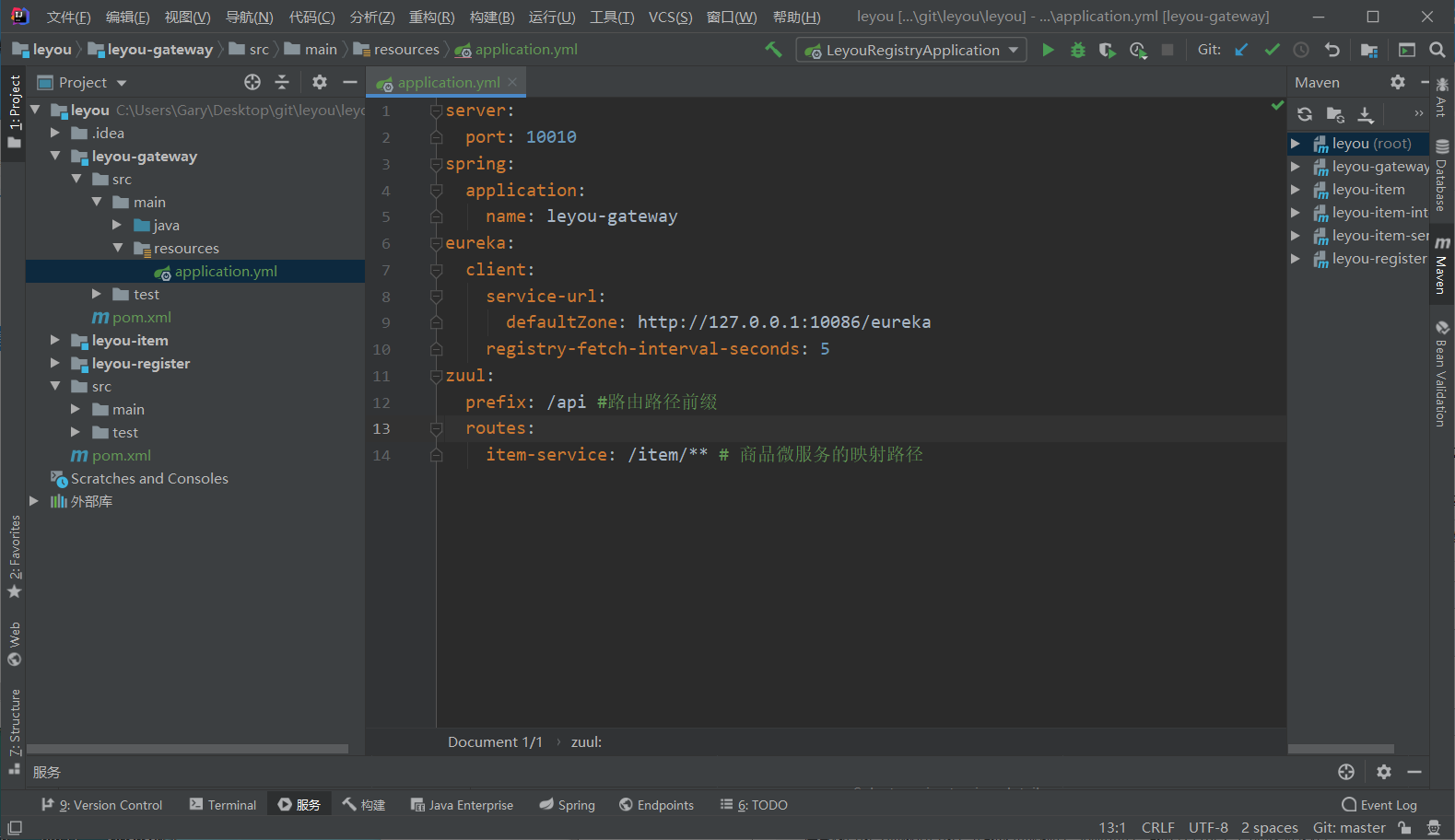This screenshot has height=840, width=1455.
Task: Expand the java folder in tree
Action: pyautogui.click(x=117, y=225)
